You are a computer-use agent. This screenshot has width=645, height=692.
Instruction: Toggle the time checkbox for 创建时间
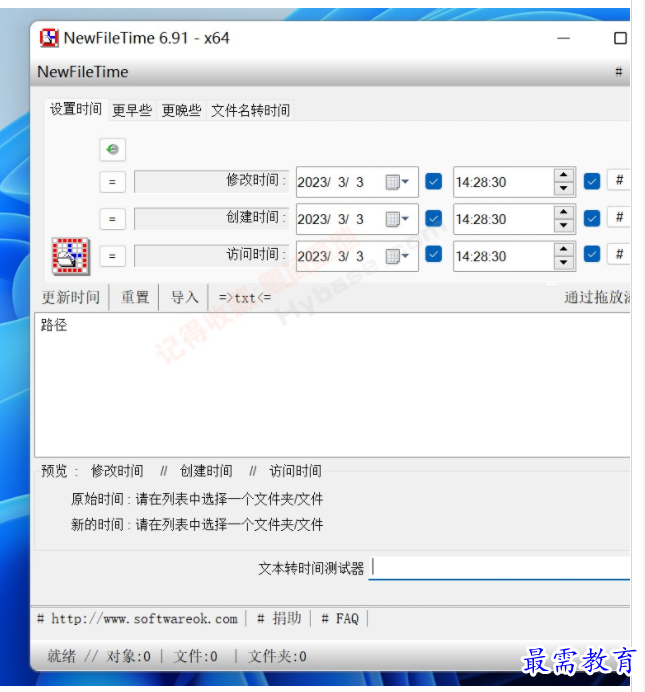592,218
